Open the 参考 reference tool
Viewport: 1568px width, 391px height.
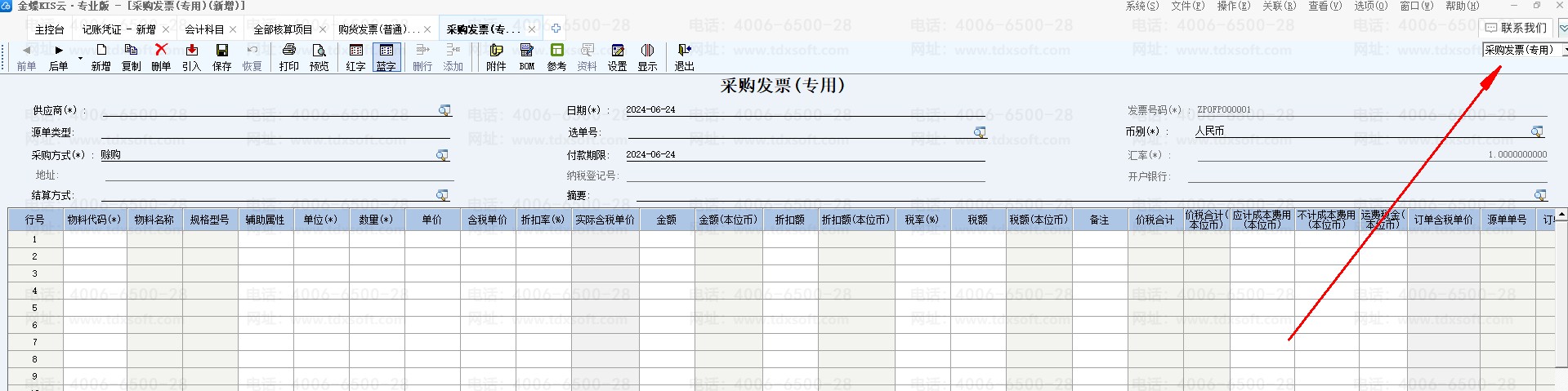(x=556, y=58)
